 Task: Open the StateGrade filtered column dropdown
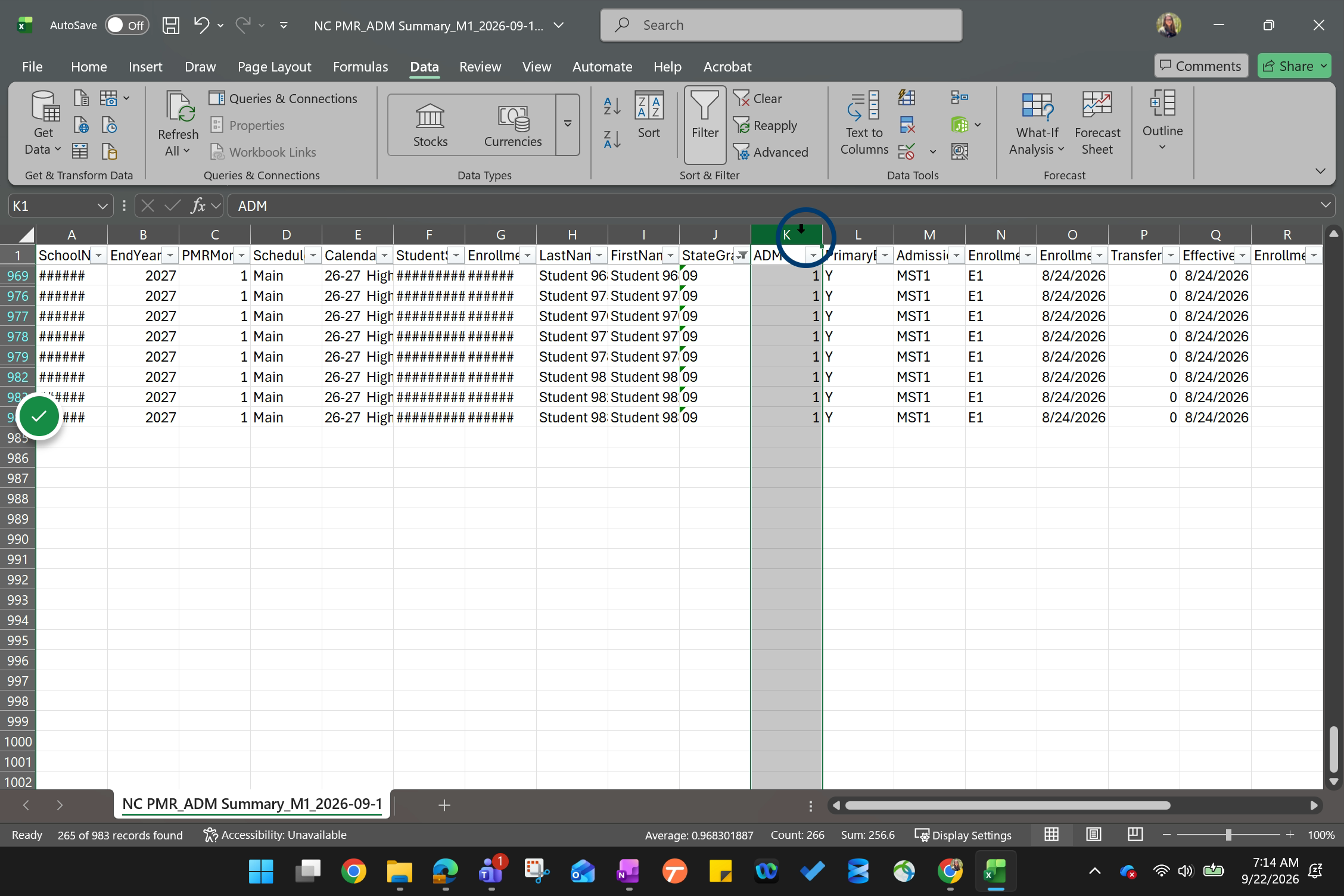742,256
